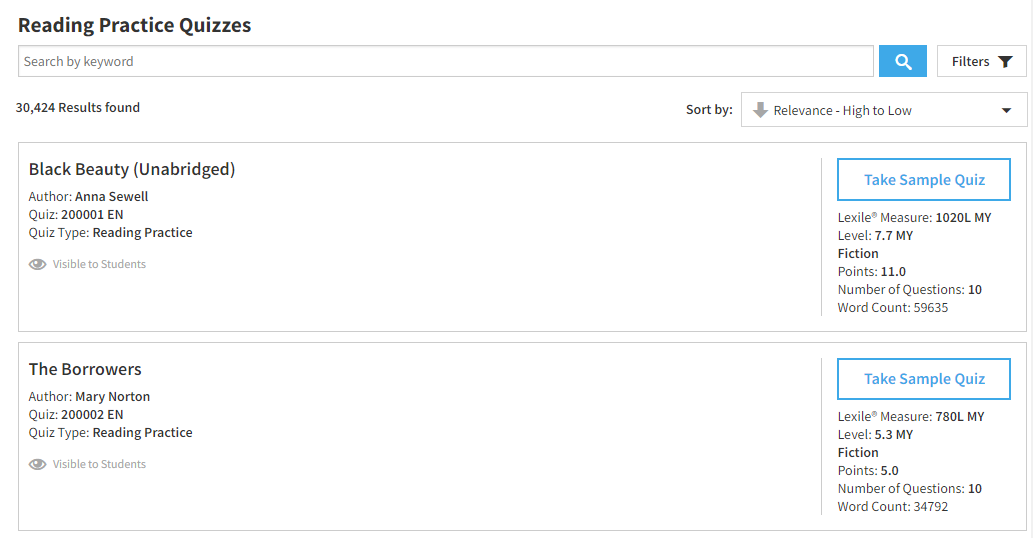The width and height of the screenshot is (1033, 538).
Task: Click the Reading Practice Quizzes heading
Action: point(134,25)
